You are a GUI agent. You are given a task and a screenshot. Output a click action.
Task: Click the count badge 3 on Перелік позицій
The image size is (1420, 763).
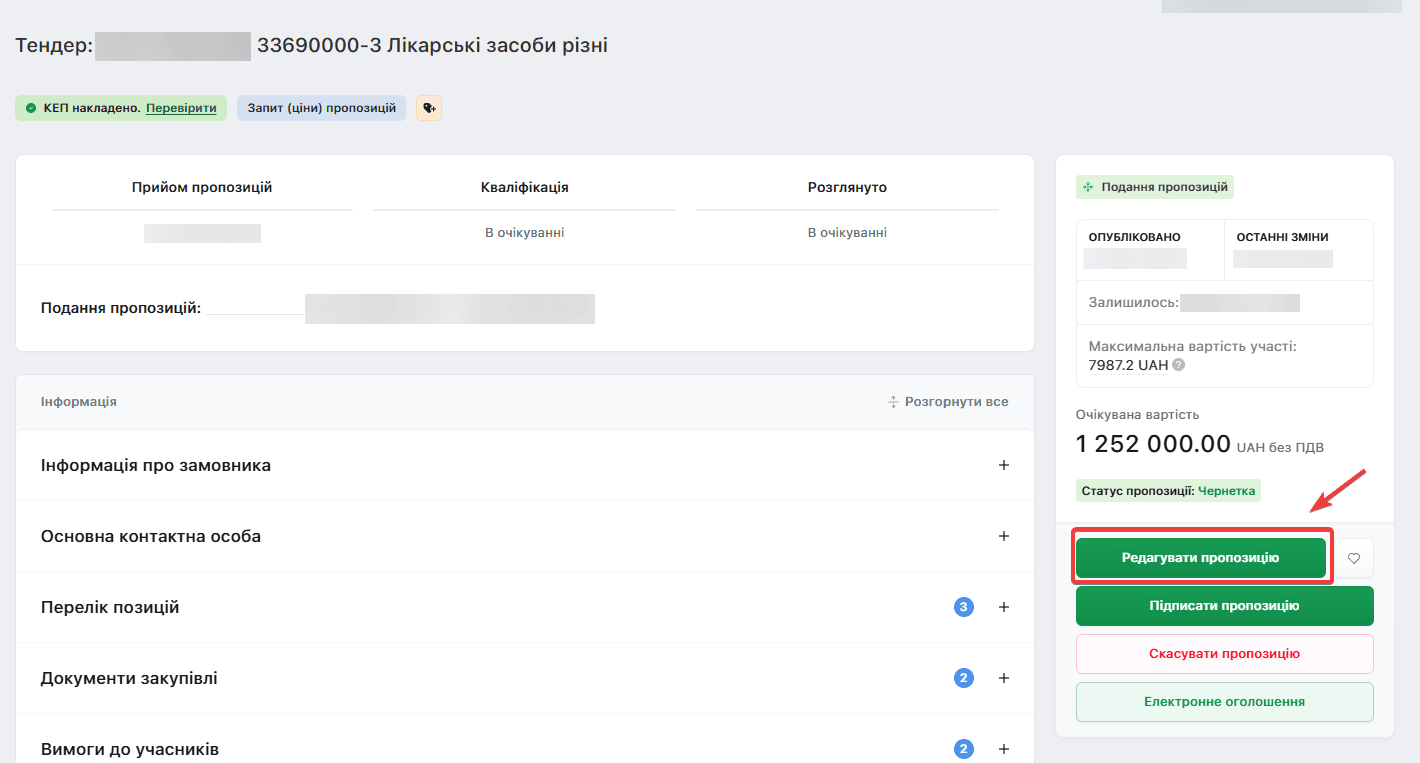pyautogui.click(x=964, y=607)
